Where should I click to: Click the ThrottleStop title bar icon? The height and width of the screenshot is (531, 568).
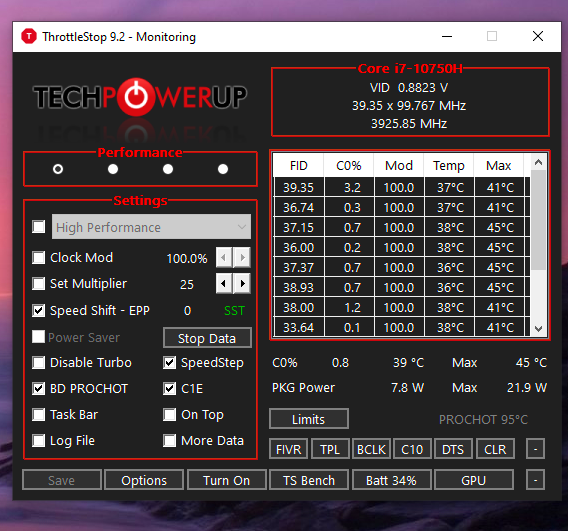(x=29, y=36)
